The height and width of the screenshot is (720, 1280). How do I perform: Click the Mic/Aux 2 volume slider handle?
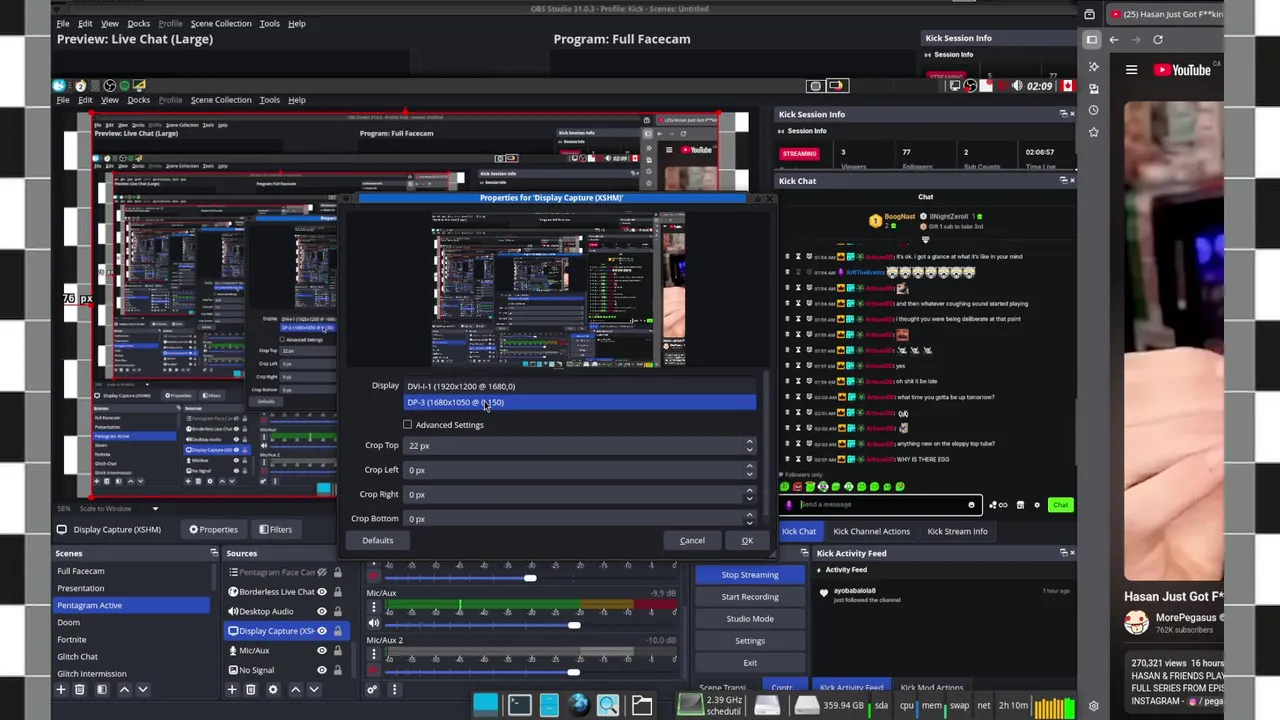574,672
